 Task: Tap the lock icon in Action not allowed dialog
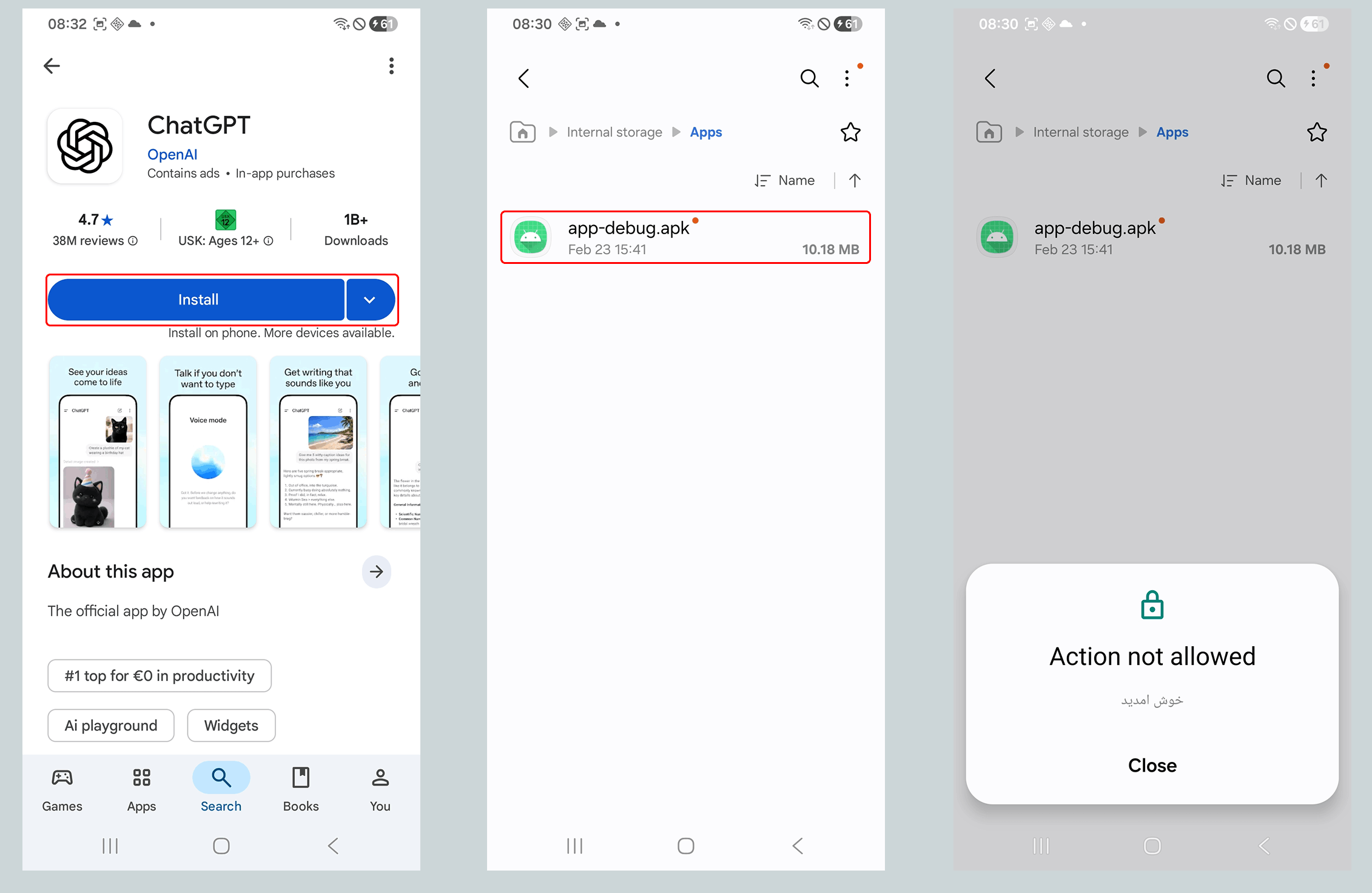point(1152,604)
